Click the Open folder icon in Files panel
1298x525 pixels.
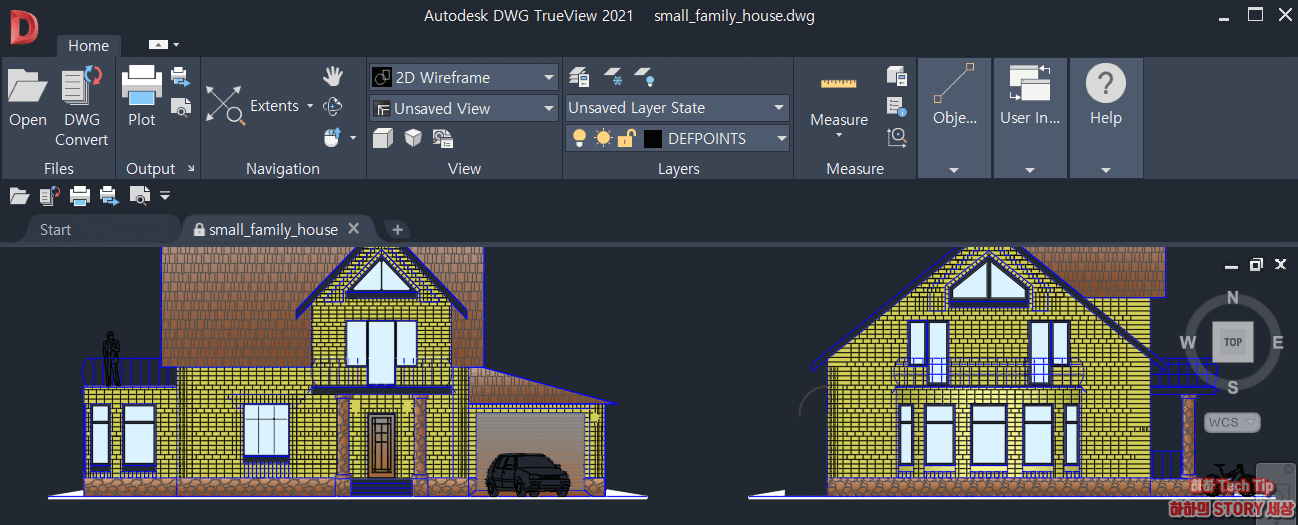click(28, 86)
